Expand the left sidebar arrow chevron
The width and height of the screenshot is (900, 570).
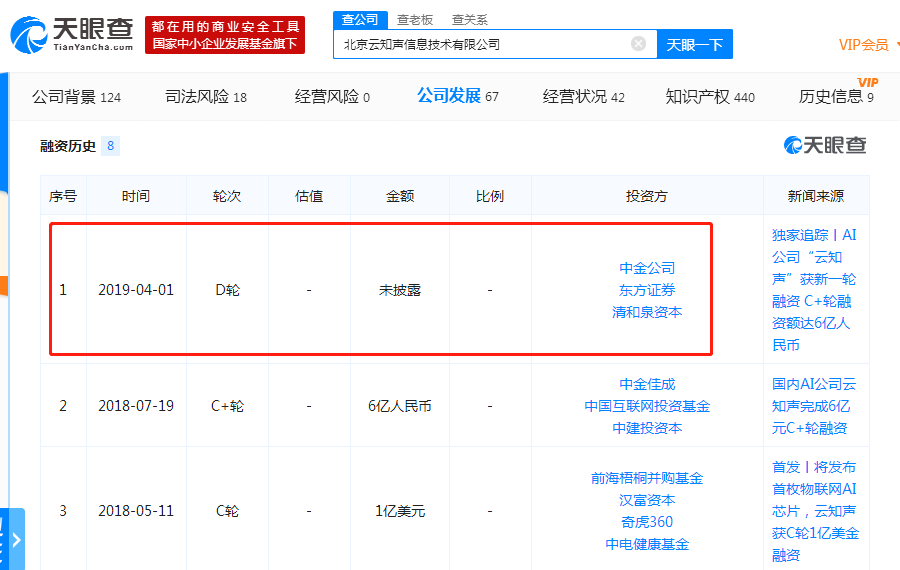[16, 540]
